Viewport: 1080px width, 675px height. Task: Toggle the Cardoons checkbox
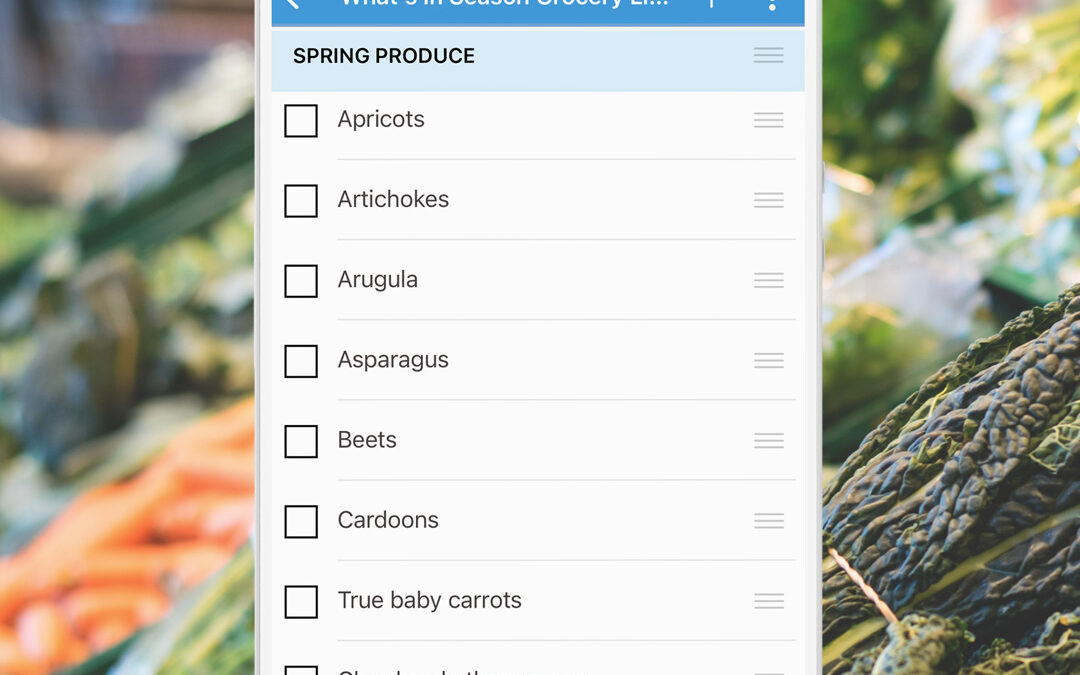[x=301, y=521]
